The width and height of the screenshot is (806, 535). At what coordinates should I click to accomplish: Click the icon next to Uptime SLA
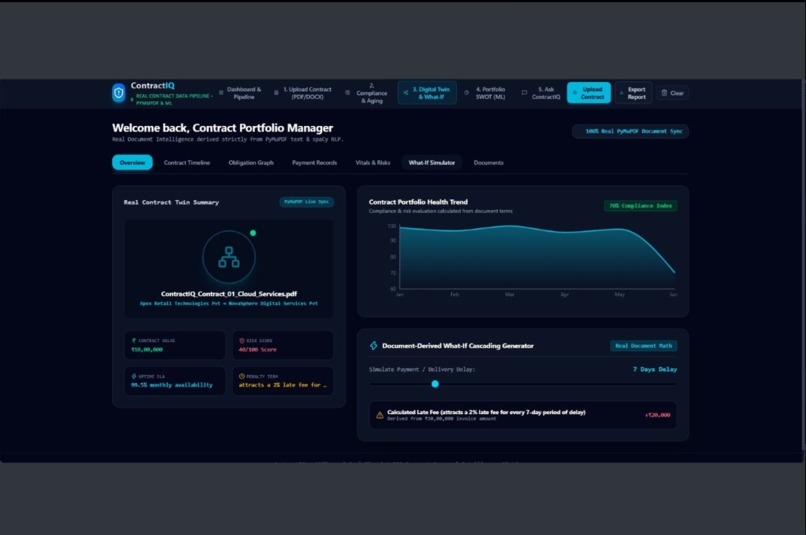pos(134,376)
